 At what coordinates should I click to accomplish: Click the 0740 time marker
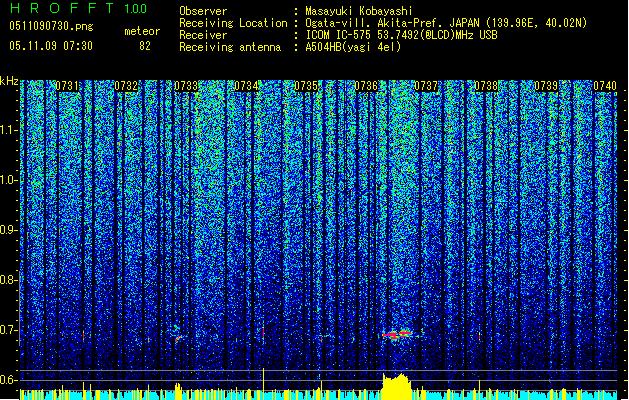tap(605, 86)
